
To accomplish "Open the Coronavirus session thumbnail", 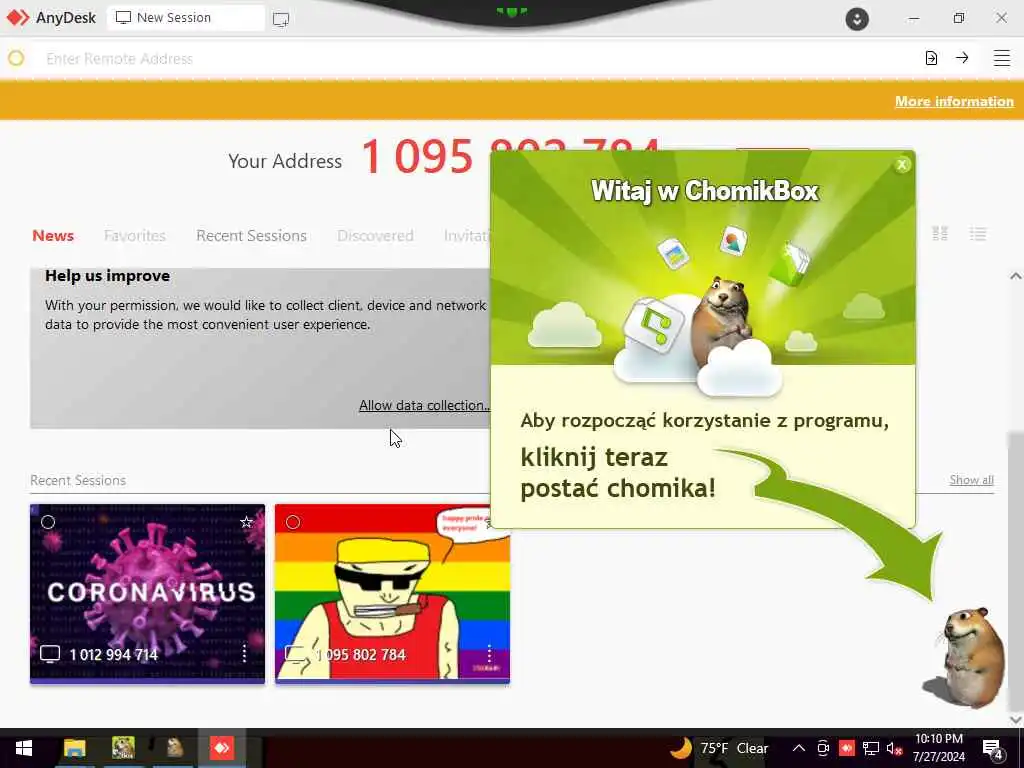I will pyautogui.click(x=148, y=593).
